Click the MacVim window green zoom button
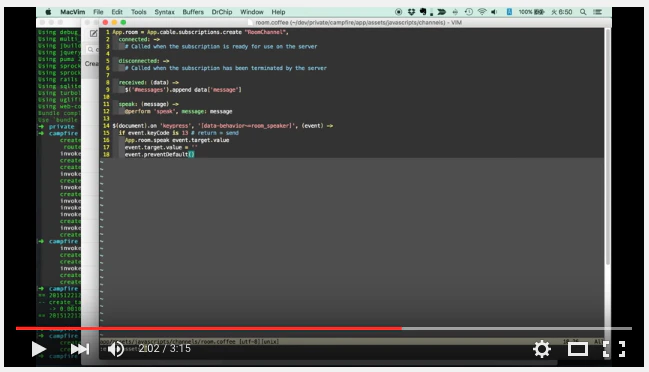Image resolution: width=649 pixels, height=372 pixels. 123,22
